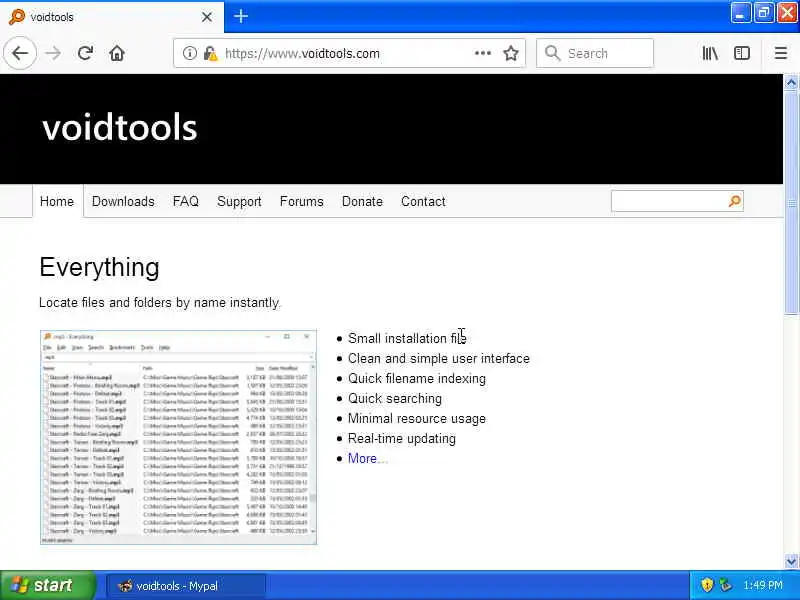Click the Everything heading text
800x600 pixels.
tap(99, 267)
